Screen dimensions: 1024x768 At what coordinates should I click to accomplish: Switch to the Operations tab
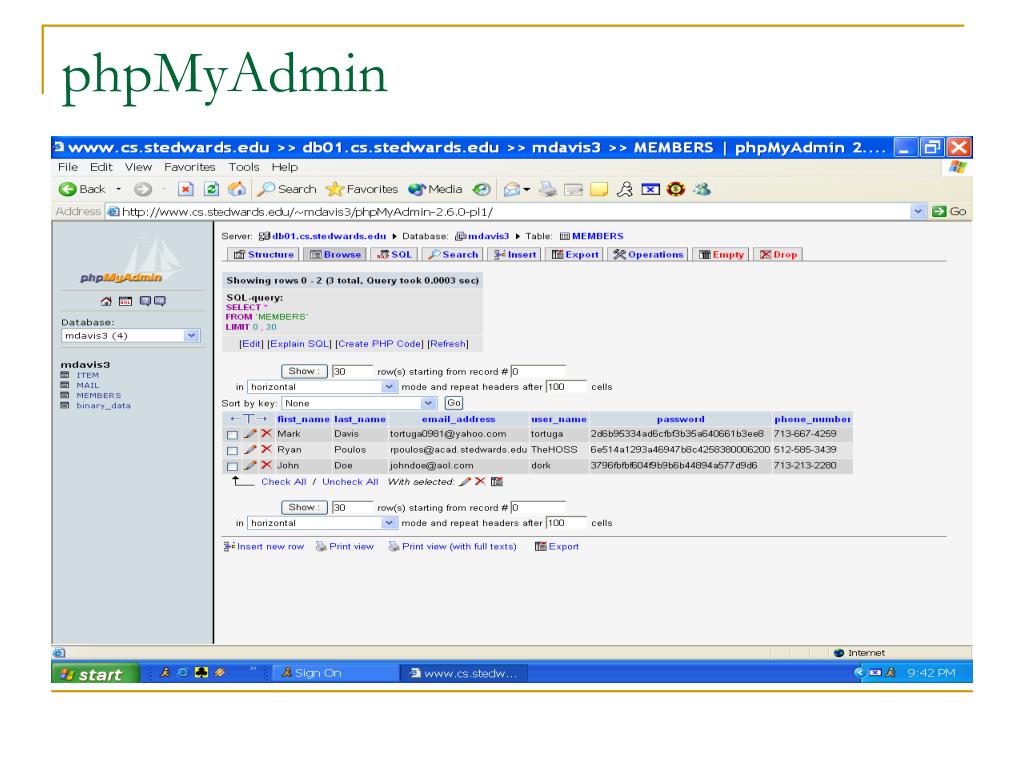click(x=648, y=255)
